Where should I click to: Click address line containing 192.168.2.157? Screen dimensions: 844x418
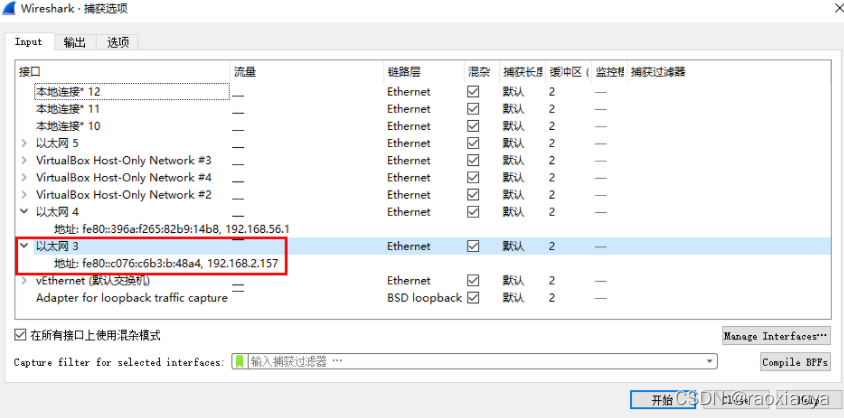pyautogui.click(x=166, y=264)
